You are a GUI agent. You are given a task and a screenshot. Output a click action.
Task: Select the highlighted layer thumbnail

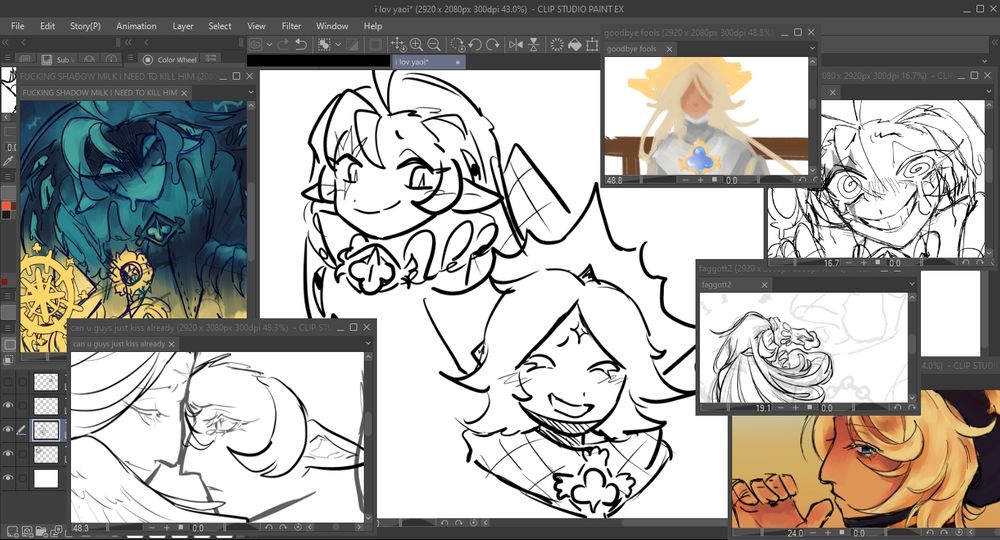[45, 430]
